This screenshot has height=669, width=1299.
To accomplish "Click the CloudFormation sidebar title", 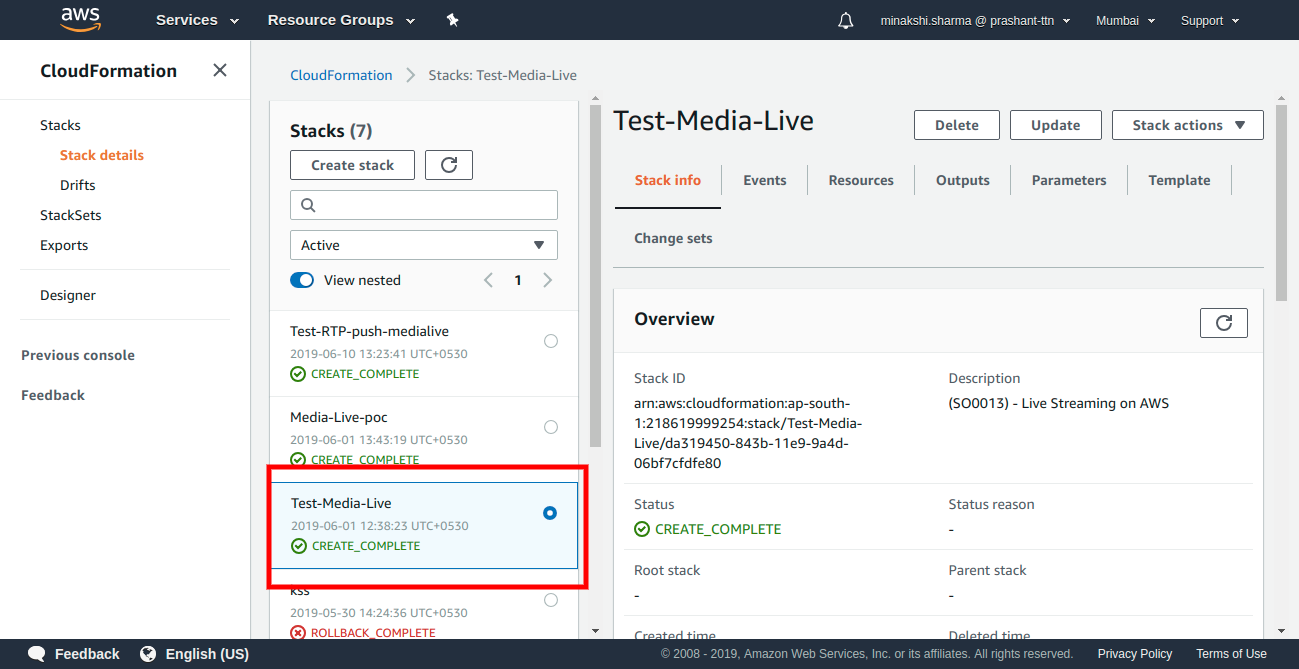I will coord(108,70).
